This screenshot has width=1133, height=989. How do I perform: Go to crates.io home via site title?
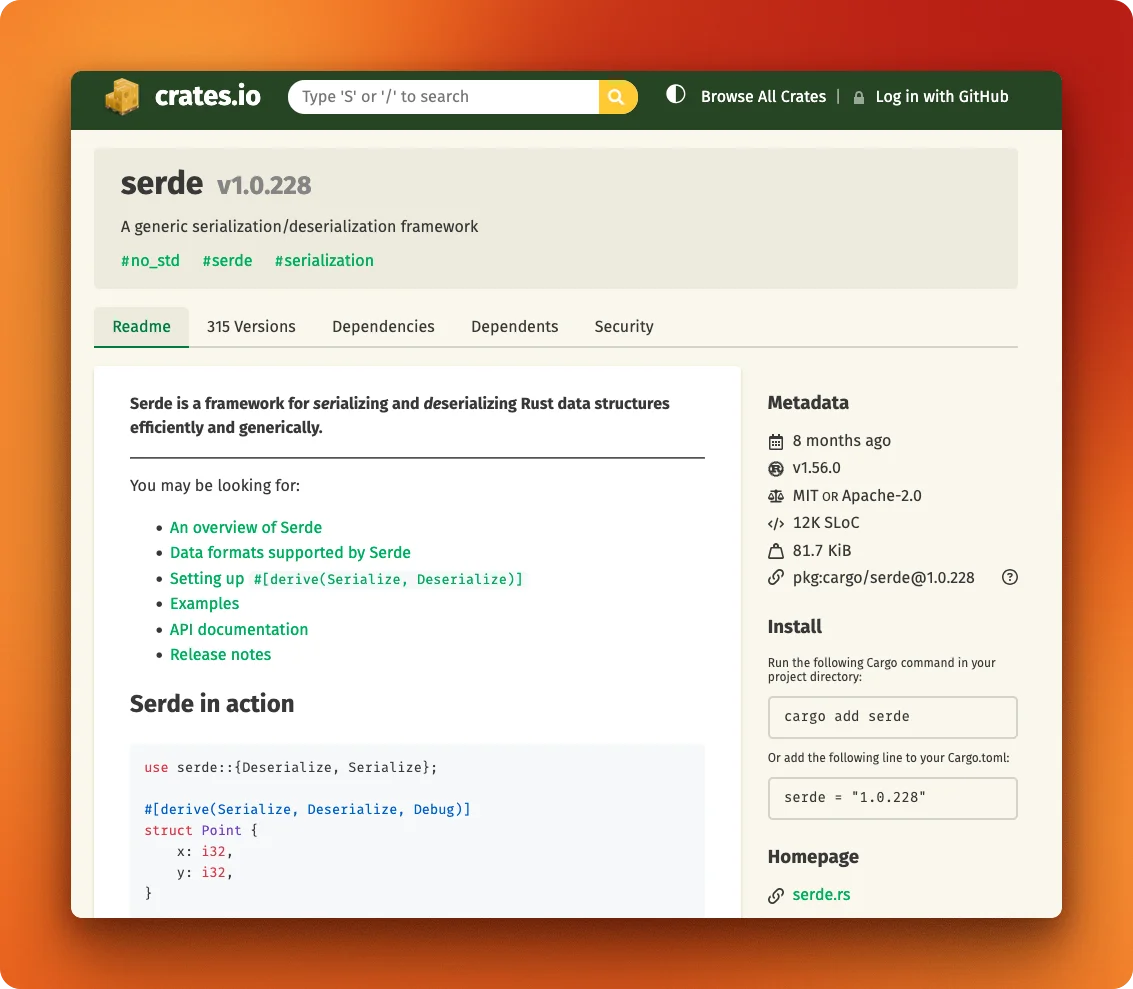207,96
